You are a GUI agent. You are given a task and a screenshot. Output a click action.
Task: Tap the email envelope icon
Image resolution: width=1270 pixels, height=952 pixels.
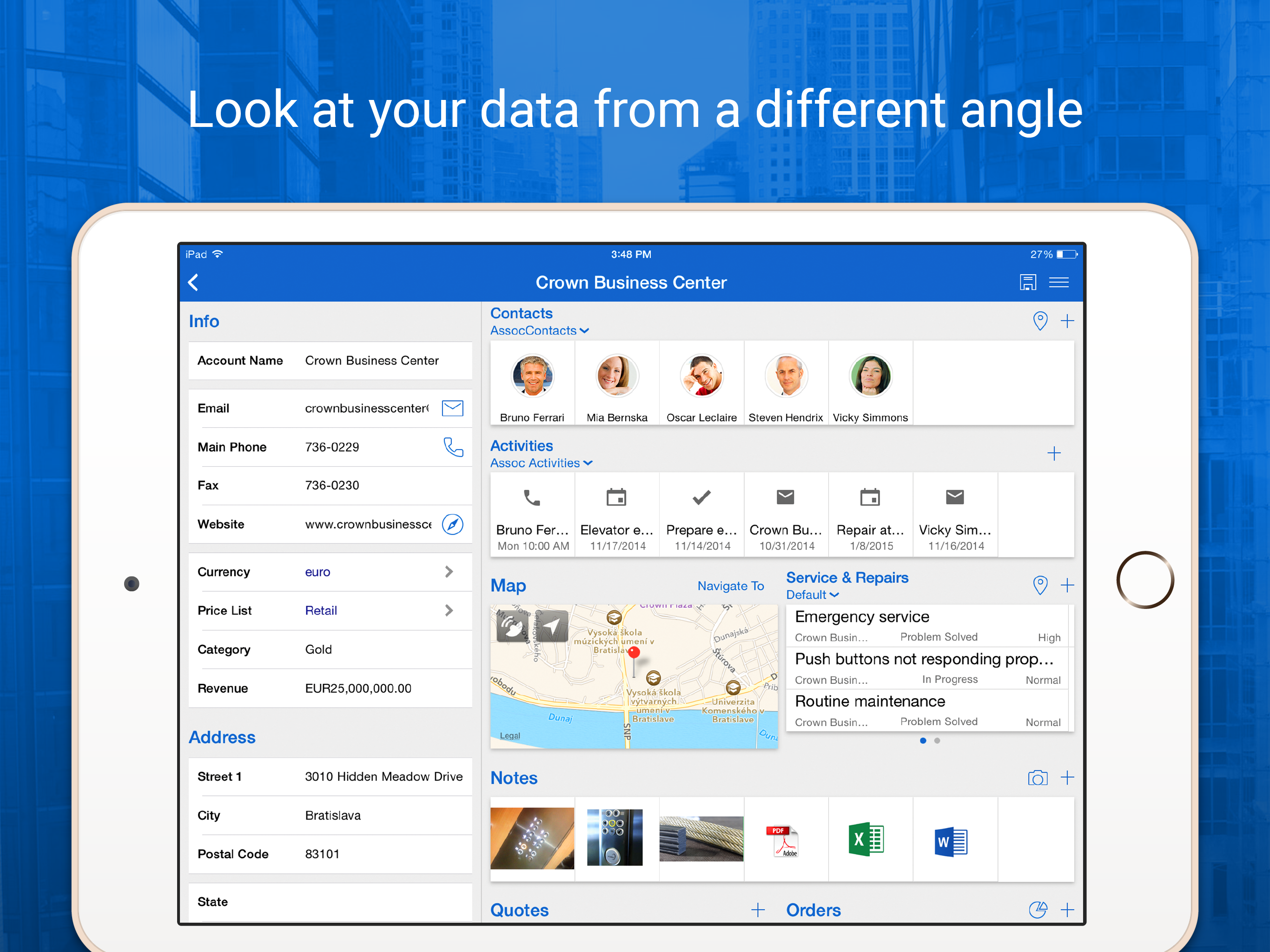pos(452,408)
